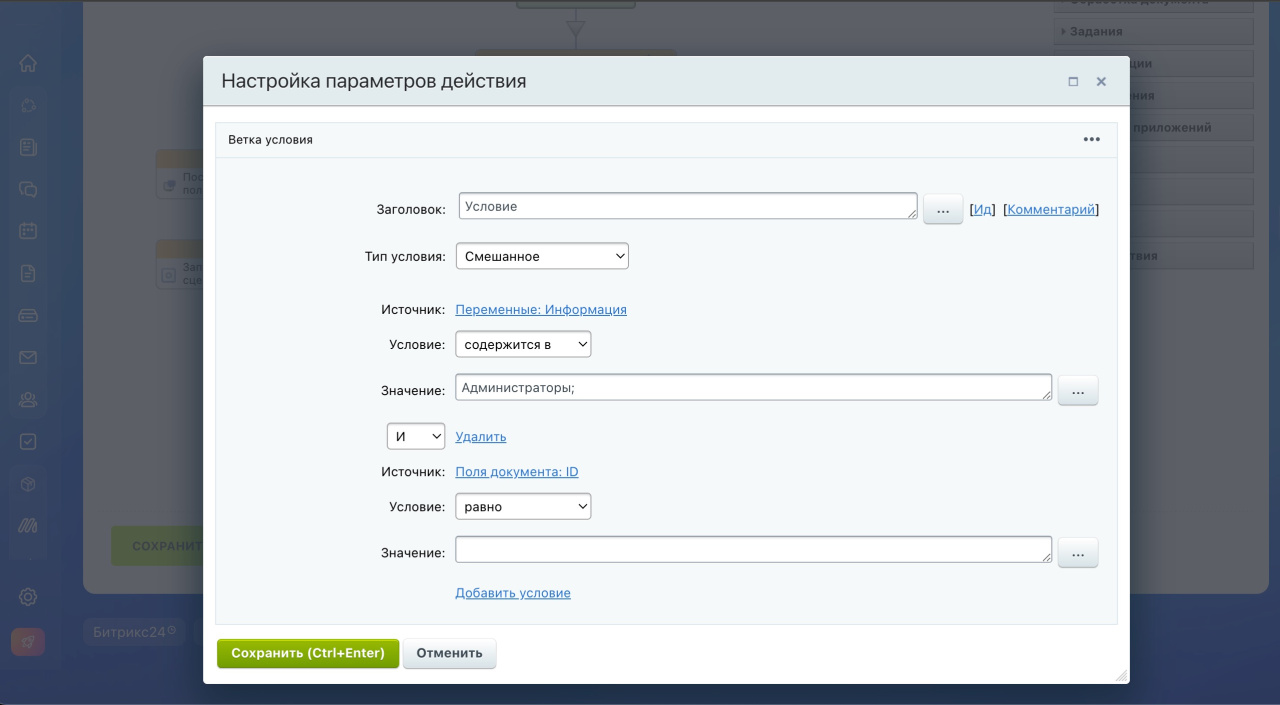Image resolution: width=1280 pixels, height=705 pixels.
Task: Click the chat bubbles icon in sidebar
Action: coord(28,188)
